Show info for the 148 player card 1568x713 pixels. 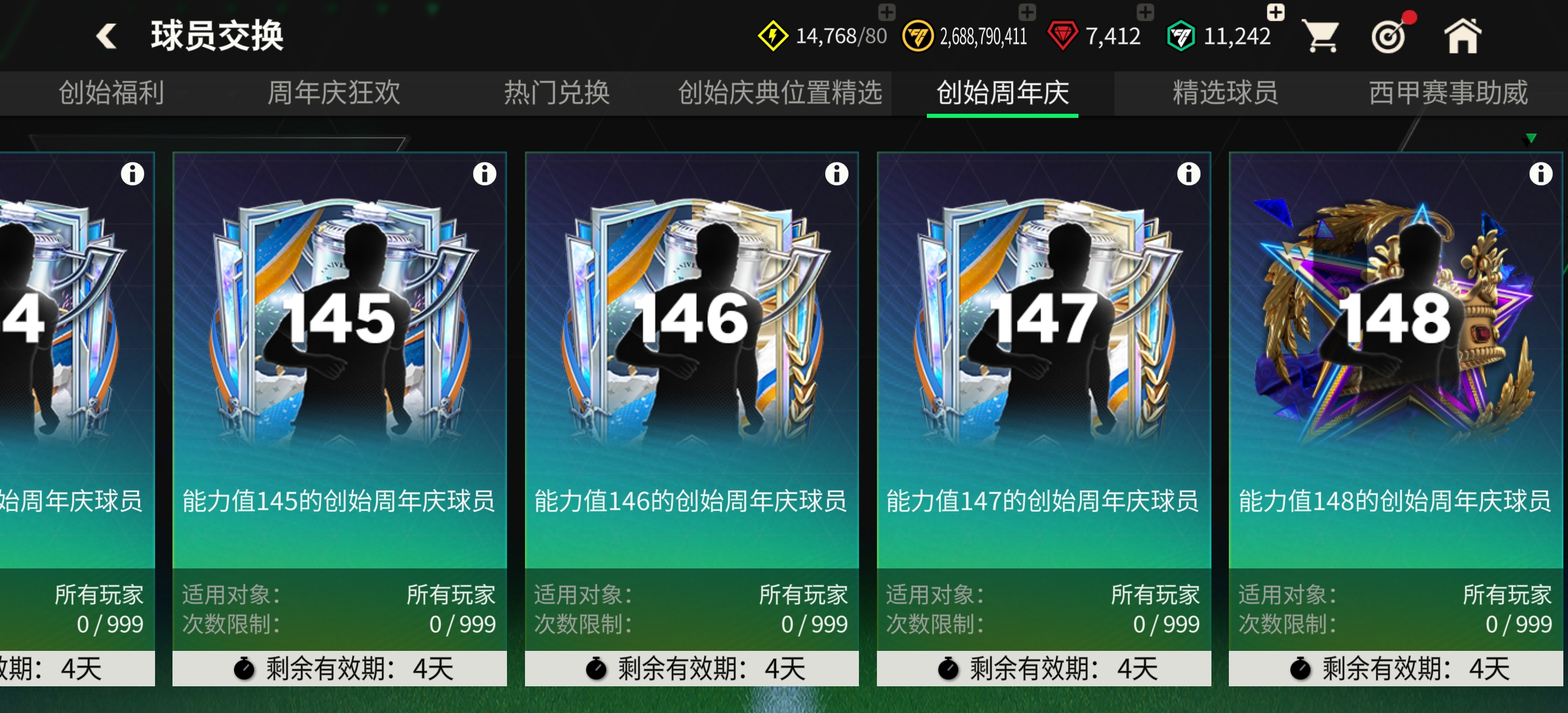pyautogui.click(x=1540, y=174)
